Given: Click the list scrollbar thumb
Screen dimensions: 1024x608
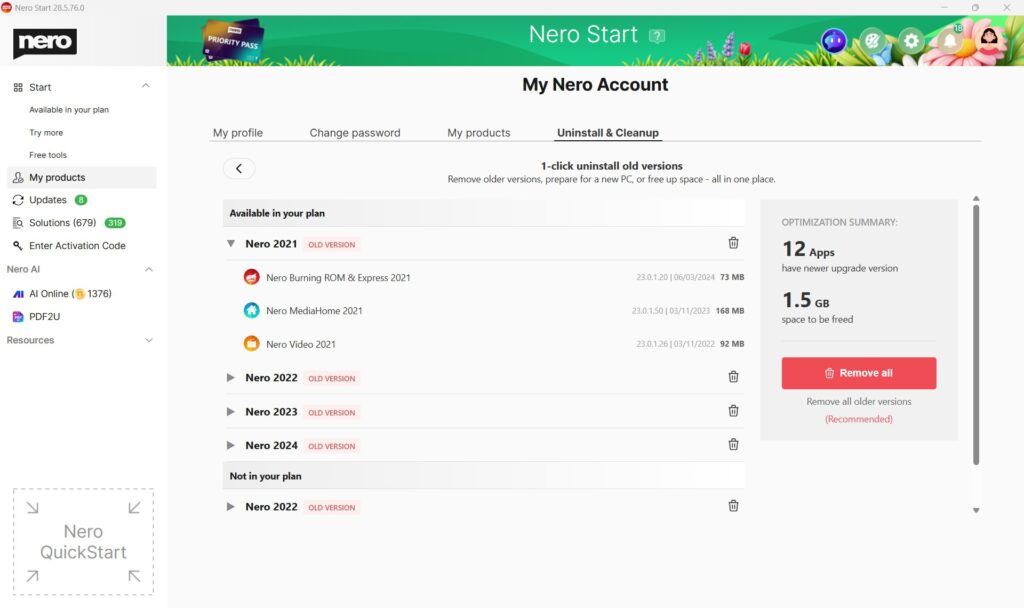Looking at the screenshot, I should pyautogui.click(x=976, y=334).
